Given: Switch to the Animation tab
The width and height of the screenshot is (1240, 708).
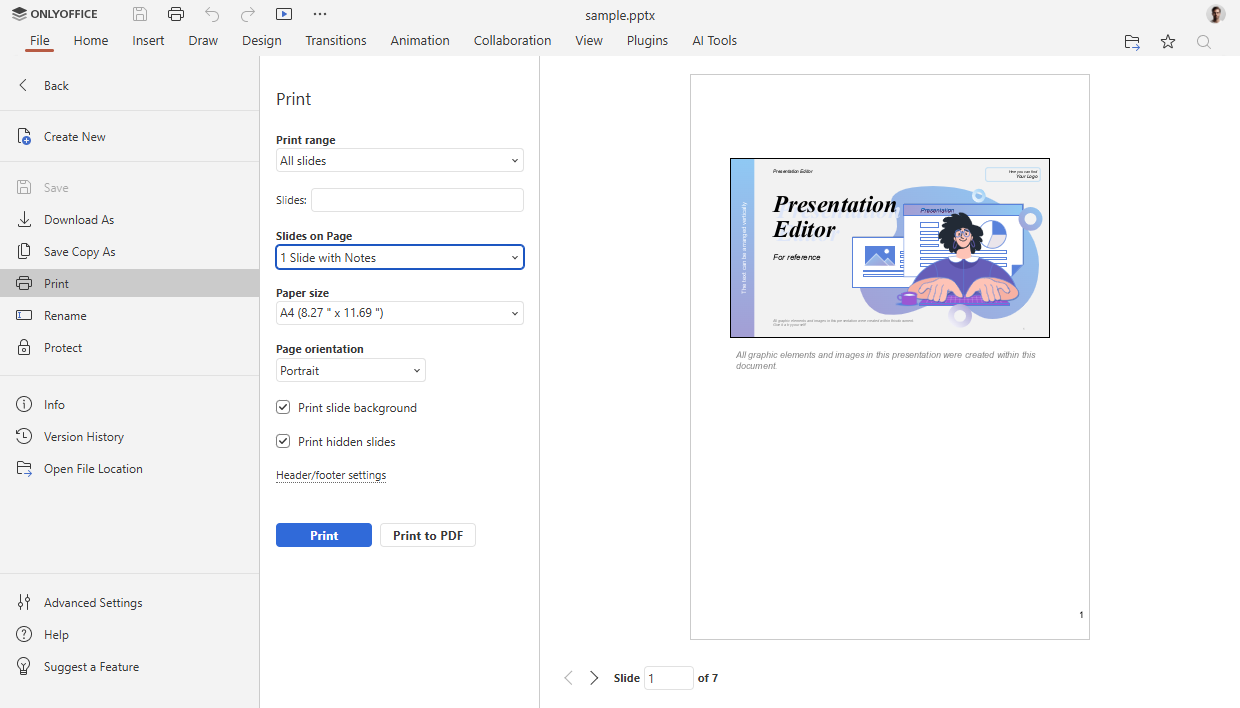Looking at the screenshot, I should click(420, 41).
